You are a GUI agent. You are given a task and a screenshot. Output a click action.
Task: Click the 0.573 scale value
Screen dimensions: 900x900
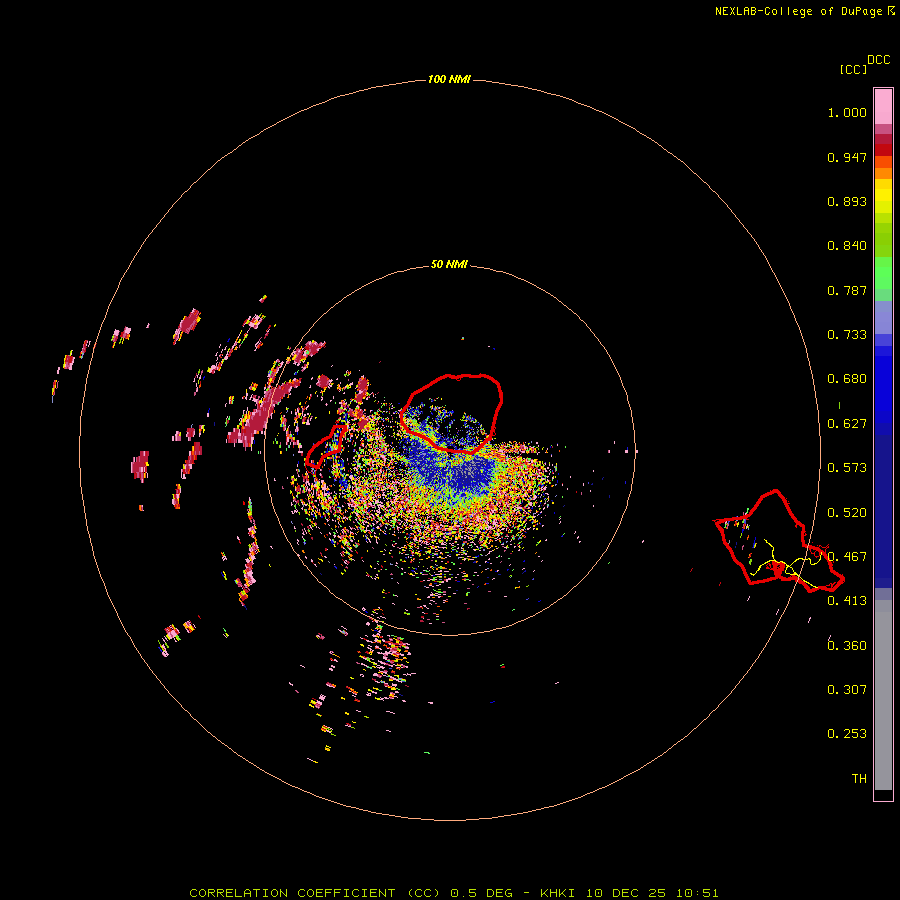pyautogui.click(x=847, y=468)
